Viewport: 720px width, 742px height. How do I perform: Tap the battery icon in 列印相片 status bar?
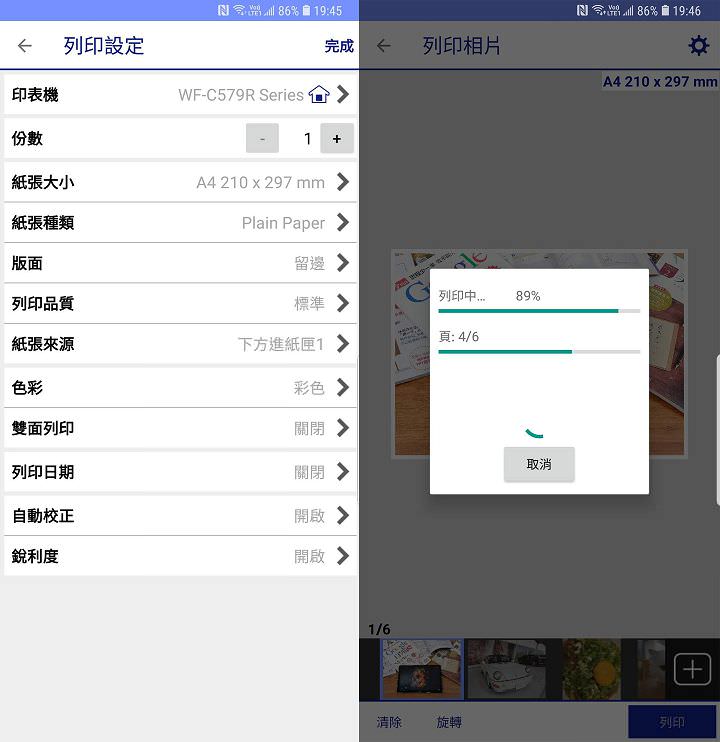(x=665, y=10)
